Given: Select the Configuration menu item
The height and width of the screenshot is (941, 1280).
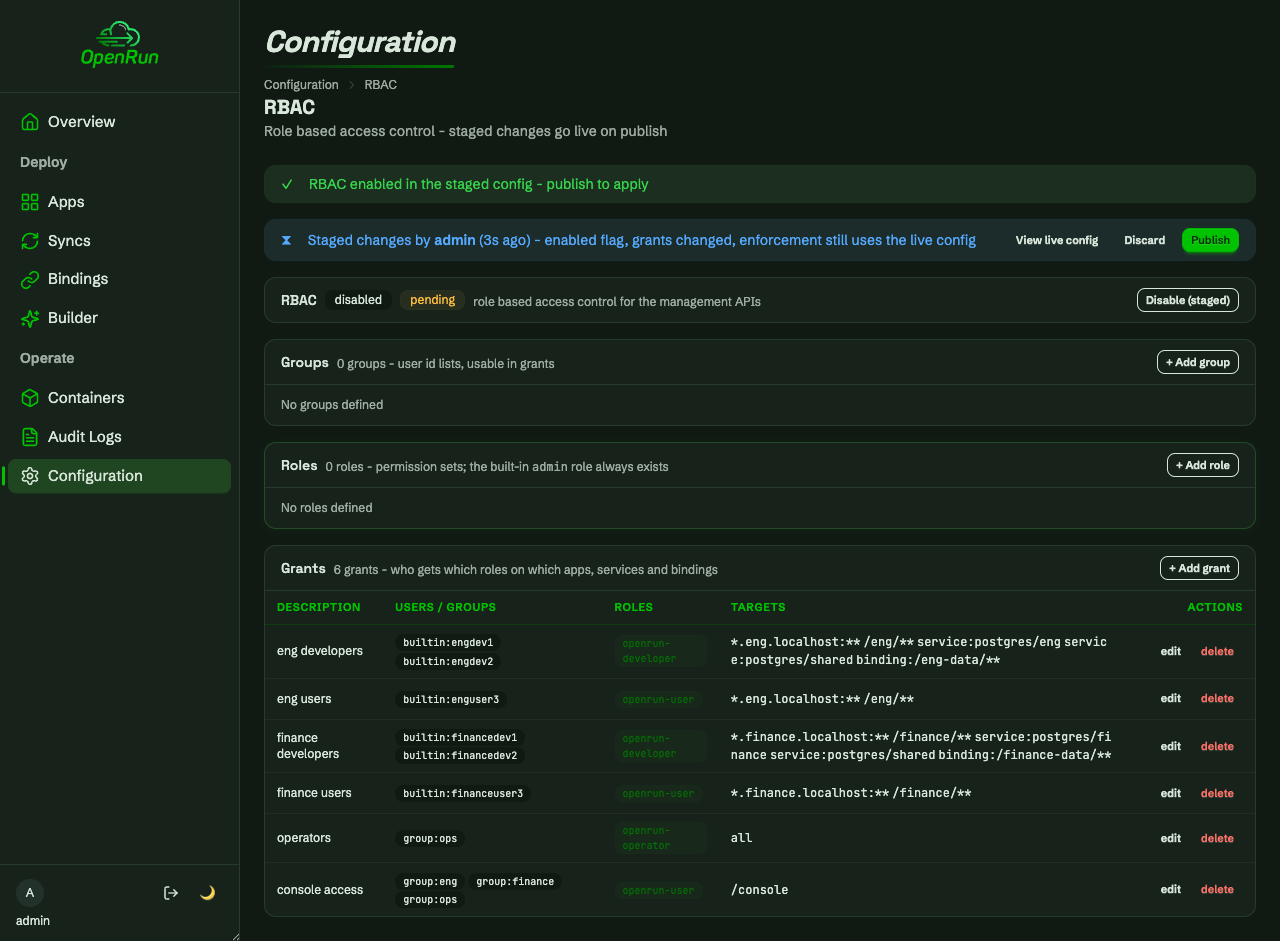Looking at the screenshot, I should click(x=119, y=476).
